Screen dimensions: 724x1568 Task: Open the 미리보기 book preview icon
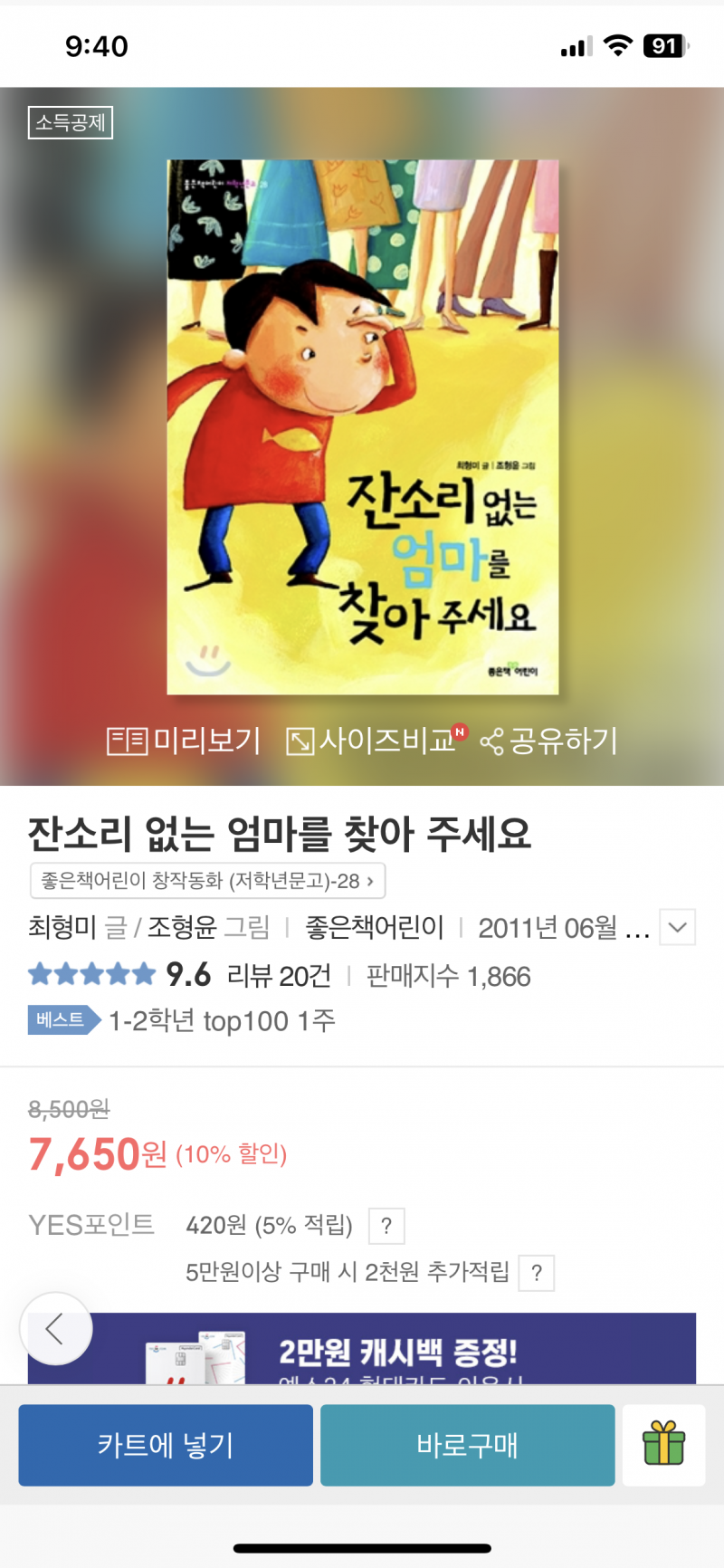(x=127, y=741)
